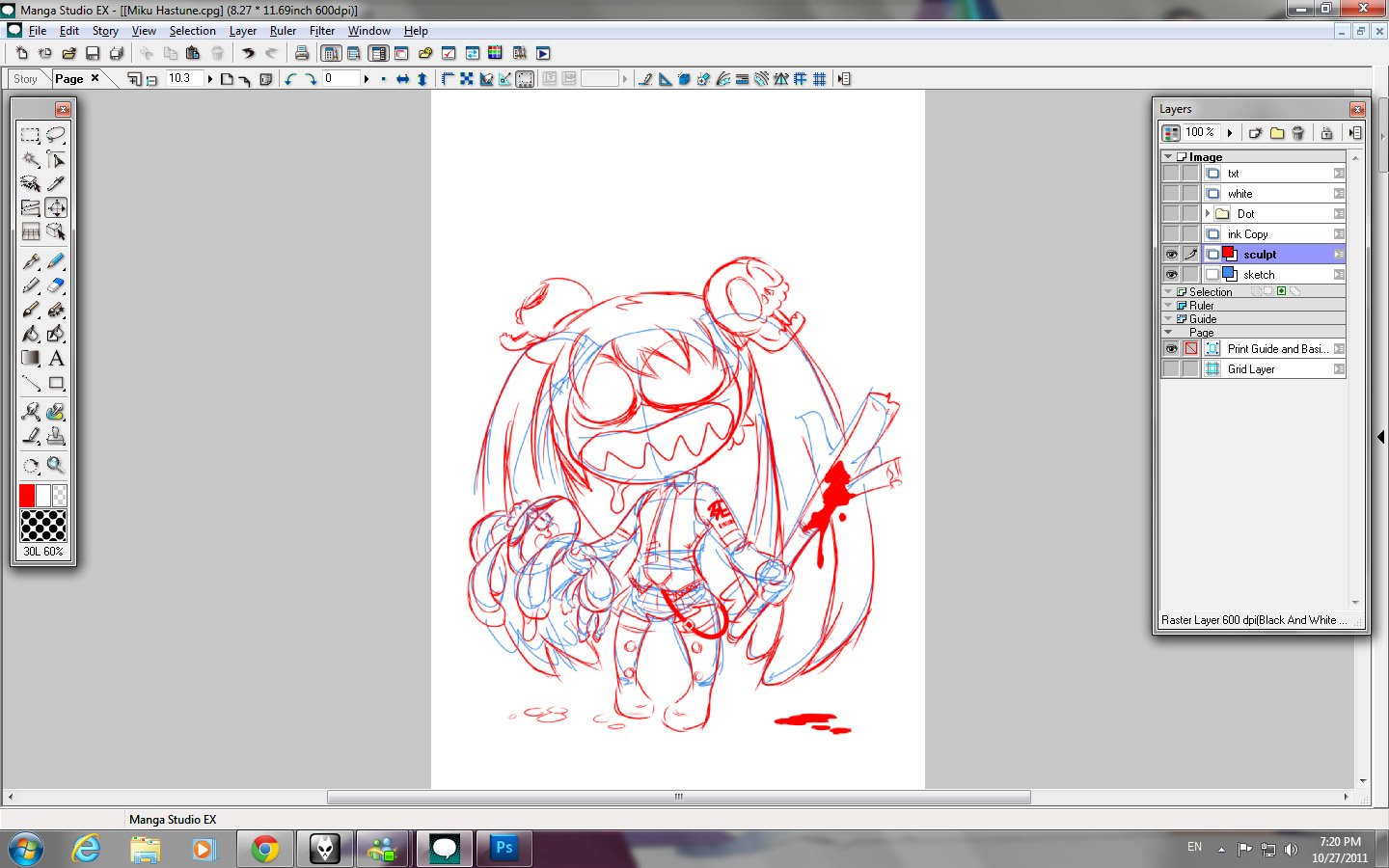Select the sculpt layer name
This screenshot has height=868, width=1389.
1260,255
